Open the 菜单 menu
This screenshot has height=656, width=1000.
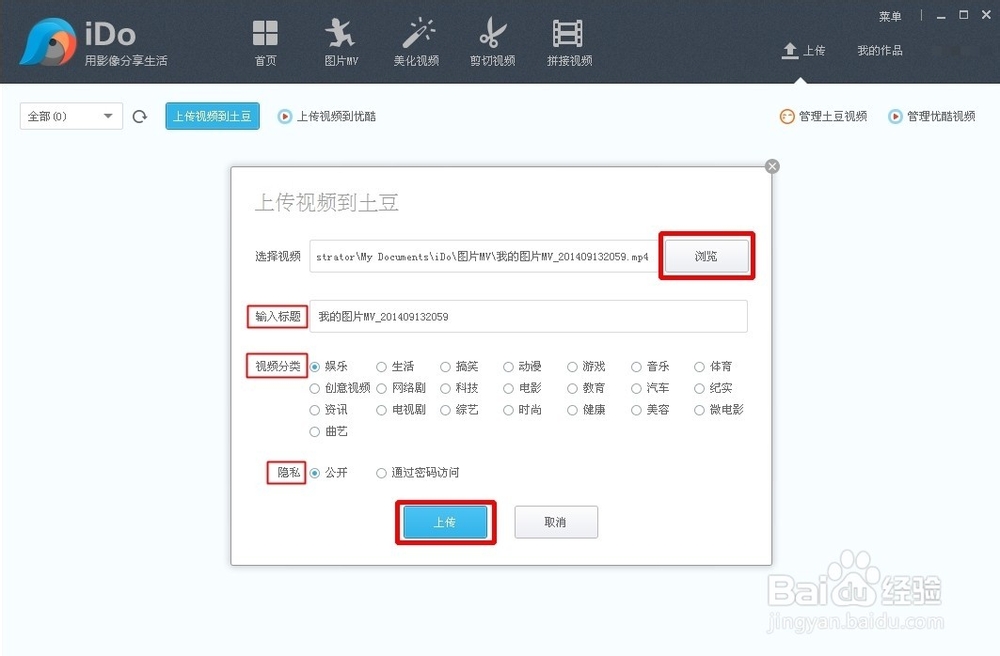[x=891, y=16]
